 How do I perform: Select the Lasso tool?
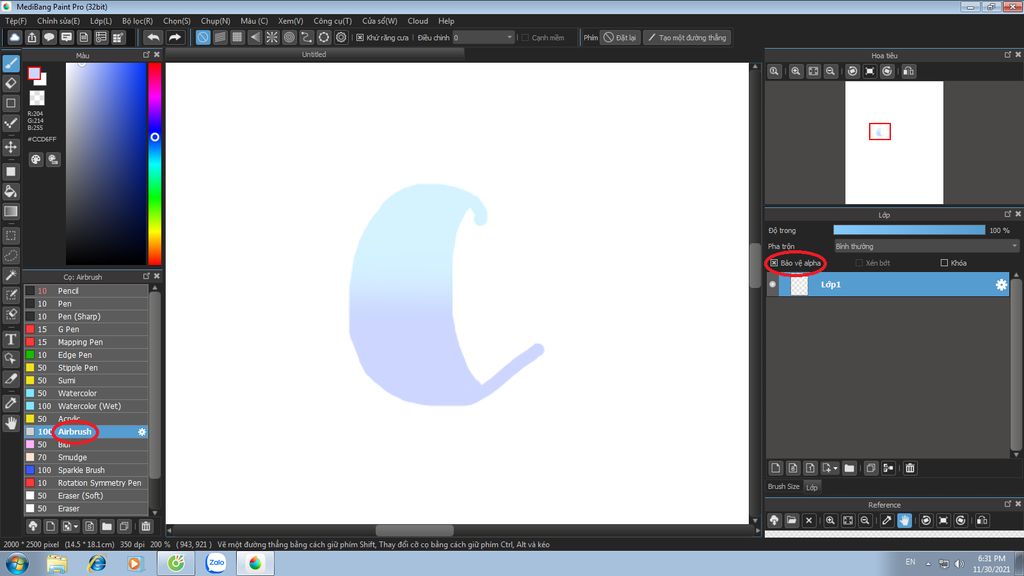click(11, 255)
